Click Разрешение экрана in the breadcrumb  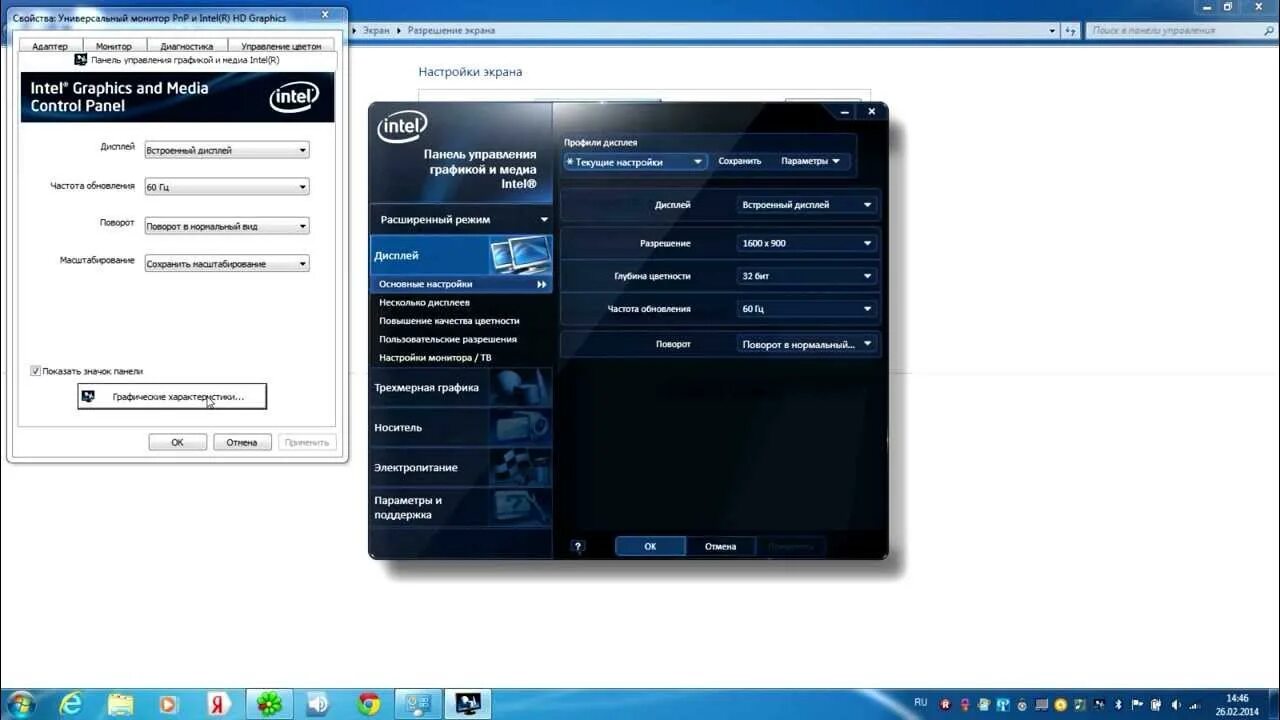[450, 31]
